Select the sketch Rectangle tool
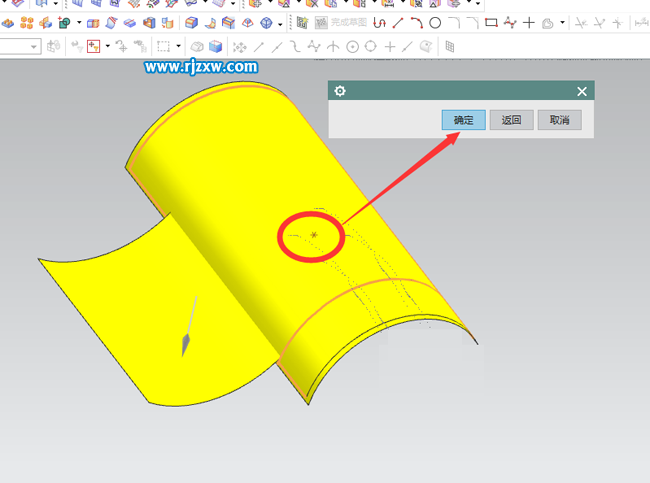This screenshot has height=483, width=650. (491, 22)
